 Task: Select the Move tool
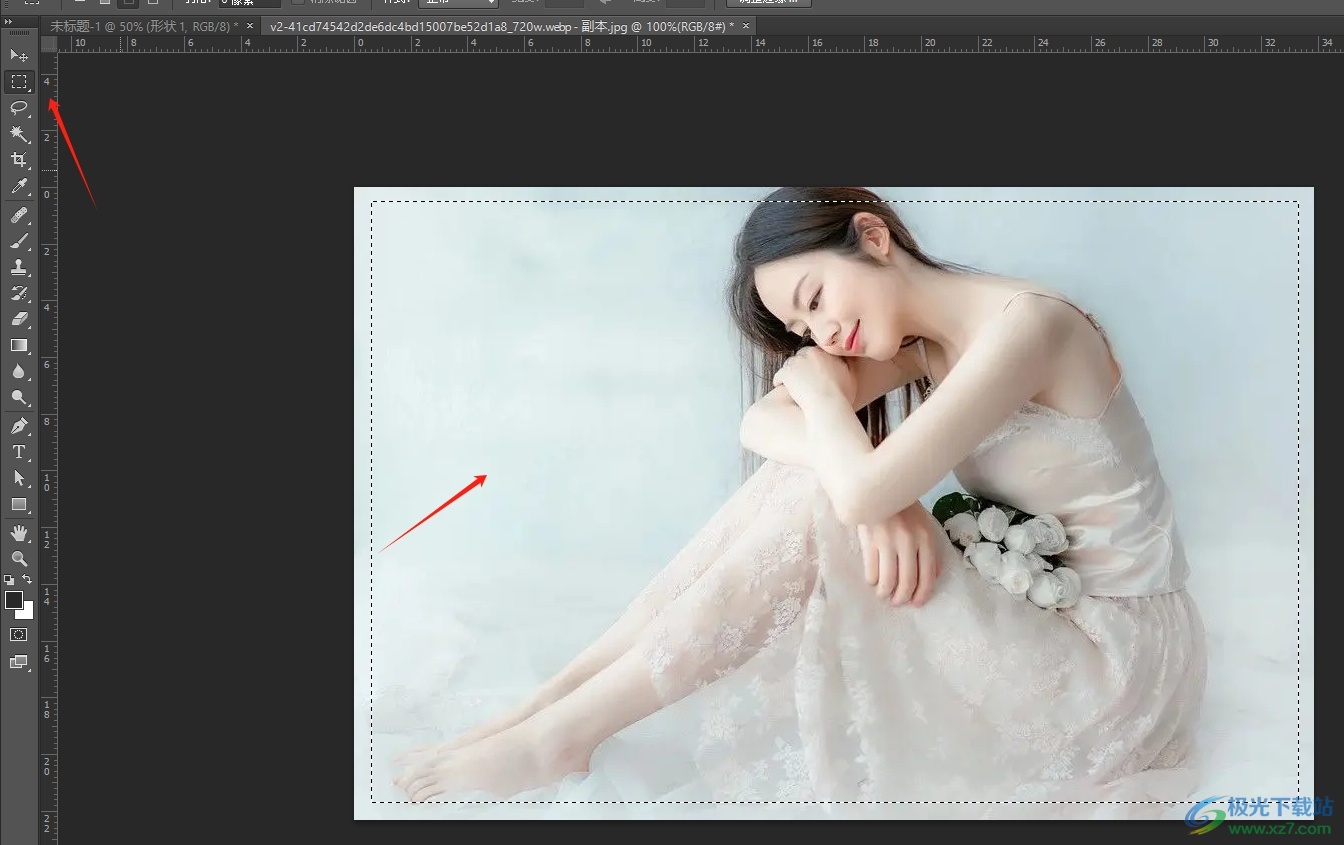click(18, 55)
